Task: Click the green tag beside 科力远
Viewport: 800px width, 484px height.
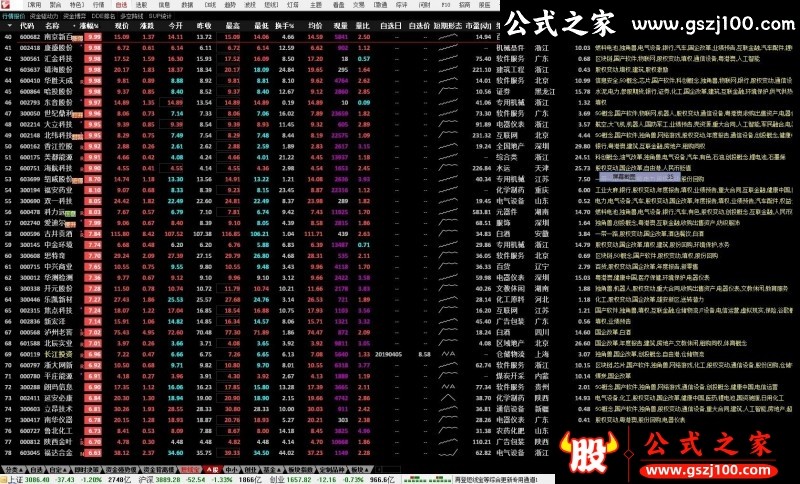Action: pyautogui.click(x=70, y=213)
